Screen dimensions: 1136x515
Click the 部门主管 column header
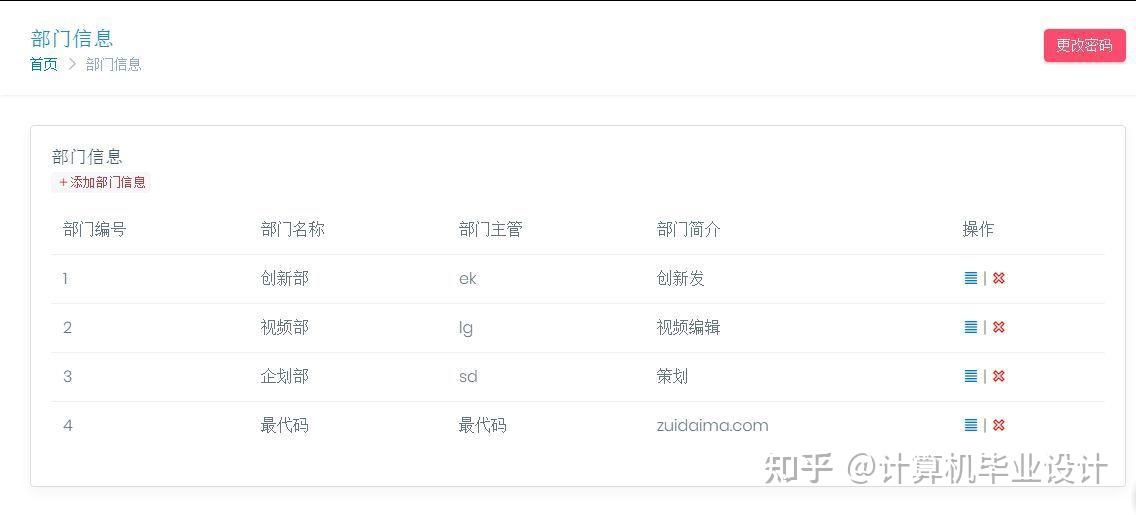pos(490,229)
